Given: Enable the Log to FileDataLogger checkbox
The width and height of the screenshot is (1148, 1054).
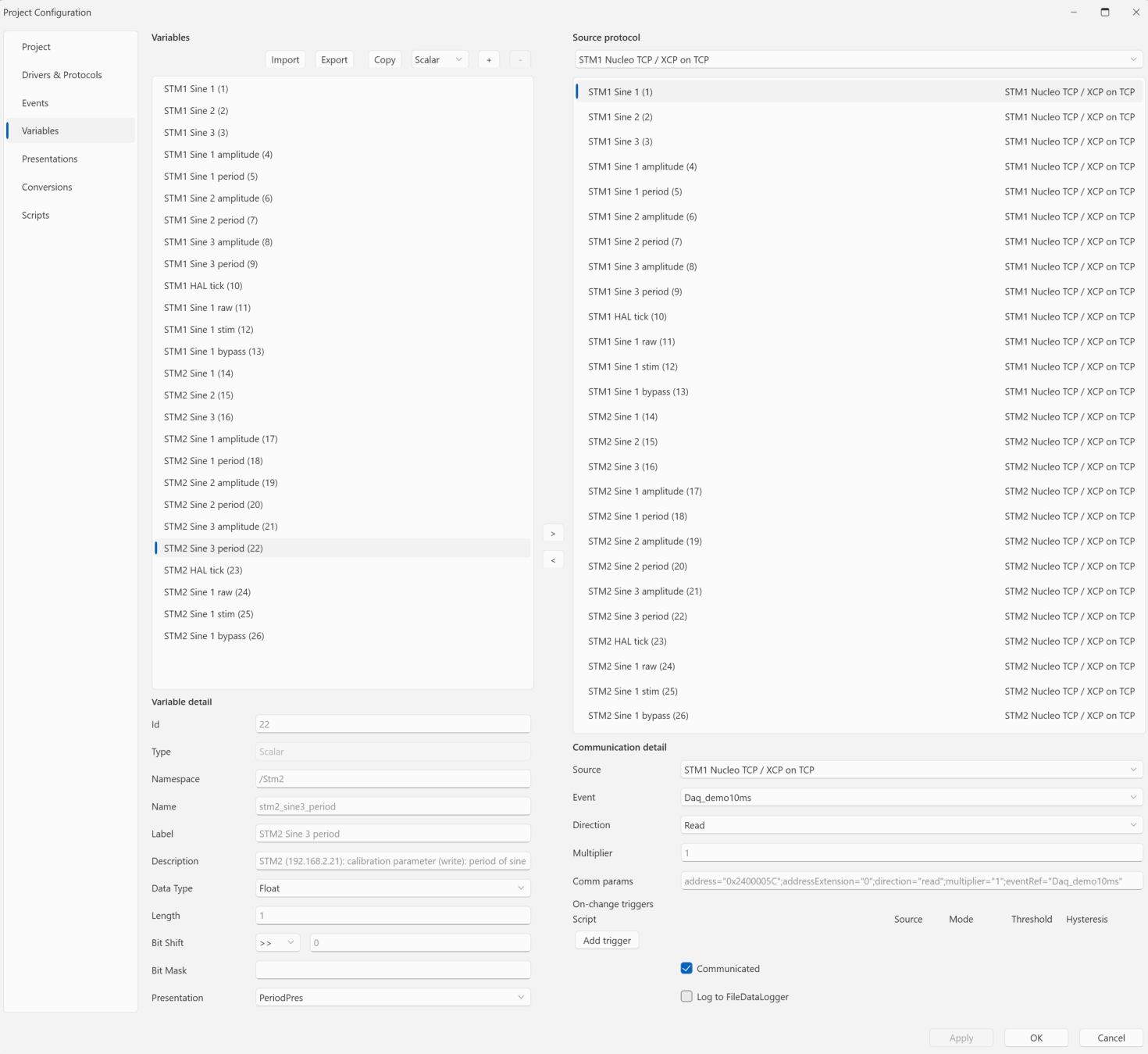Looking at the screenshot, I should [x=686, y=996].
